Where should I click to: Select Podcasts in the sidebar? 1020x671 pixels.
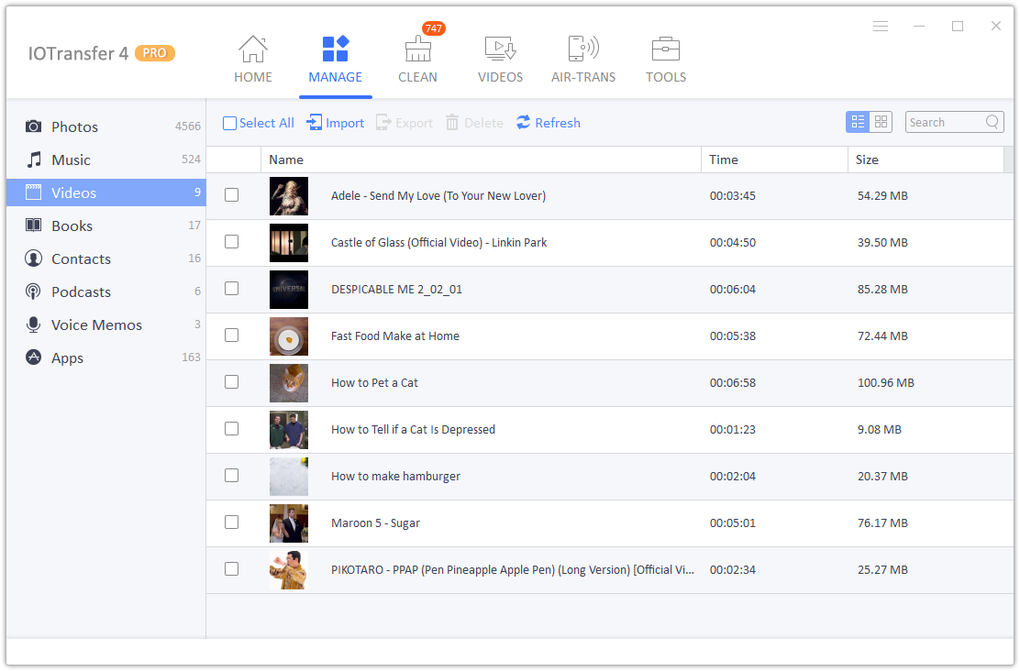click(106, 292)
